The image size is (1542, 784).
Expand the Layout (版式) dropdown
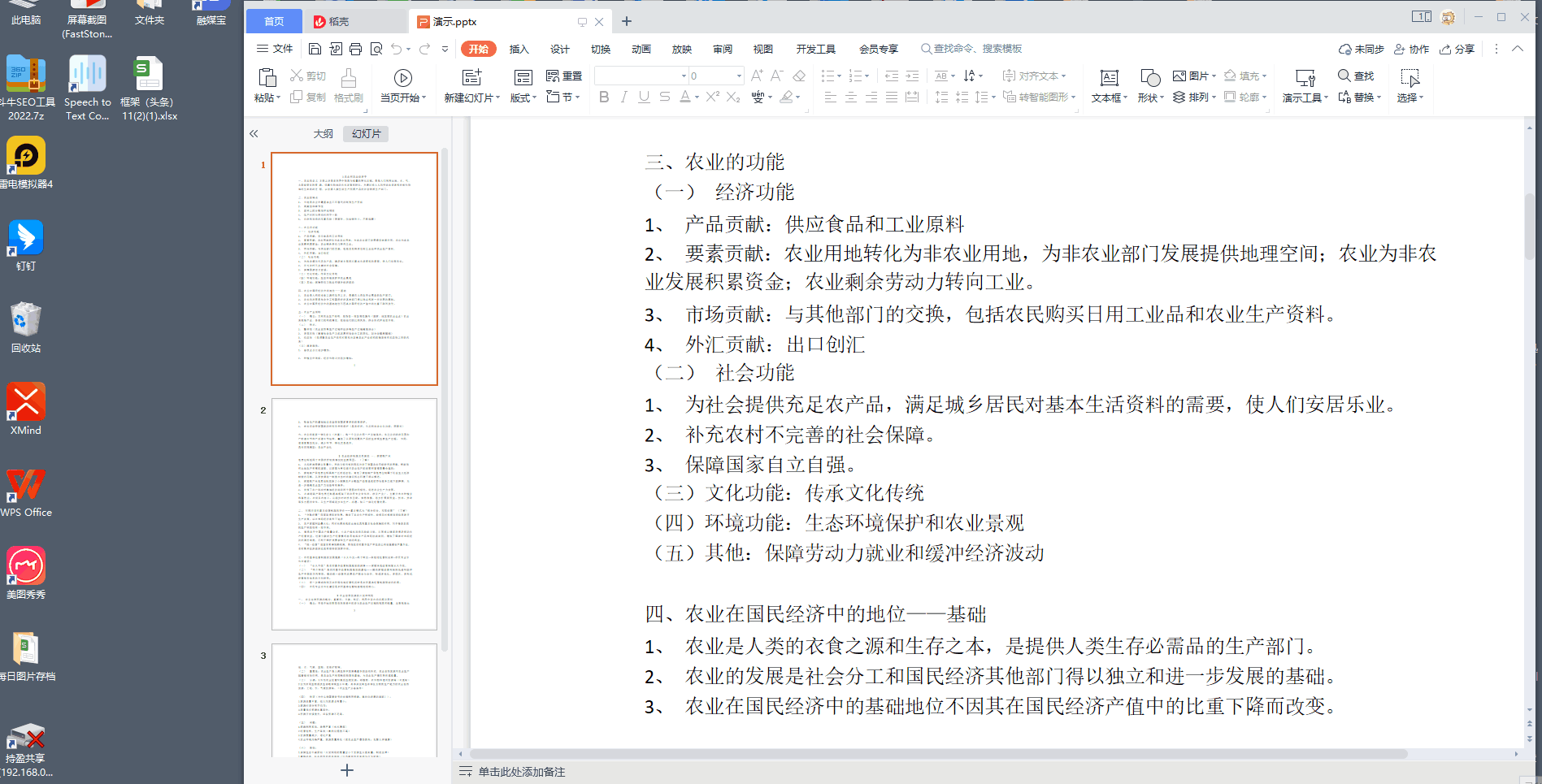point(534,98)
